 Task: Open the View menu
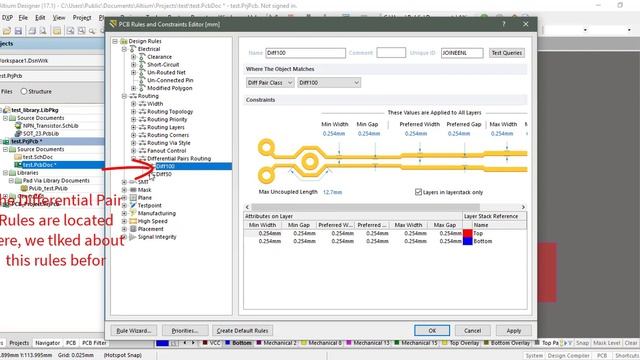click(x=59, y=18)
